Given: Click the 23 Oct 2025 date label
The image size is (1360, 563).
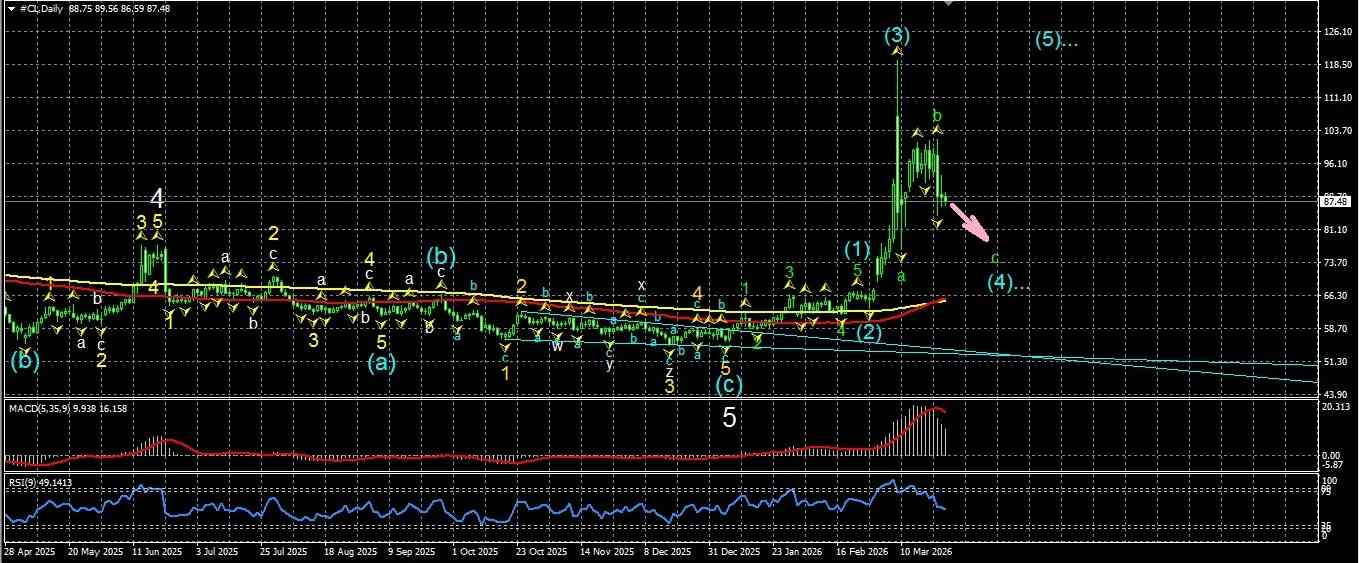Looking at the screenshot, I should [x=541, y=551].
